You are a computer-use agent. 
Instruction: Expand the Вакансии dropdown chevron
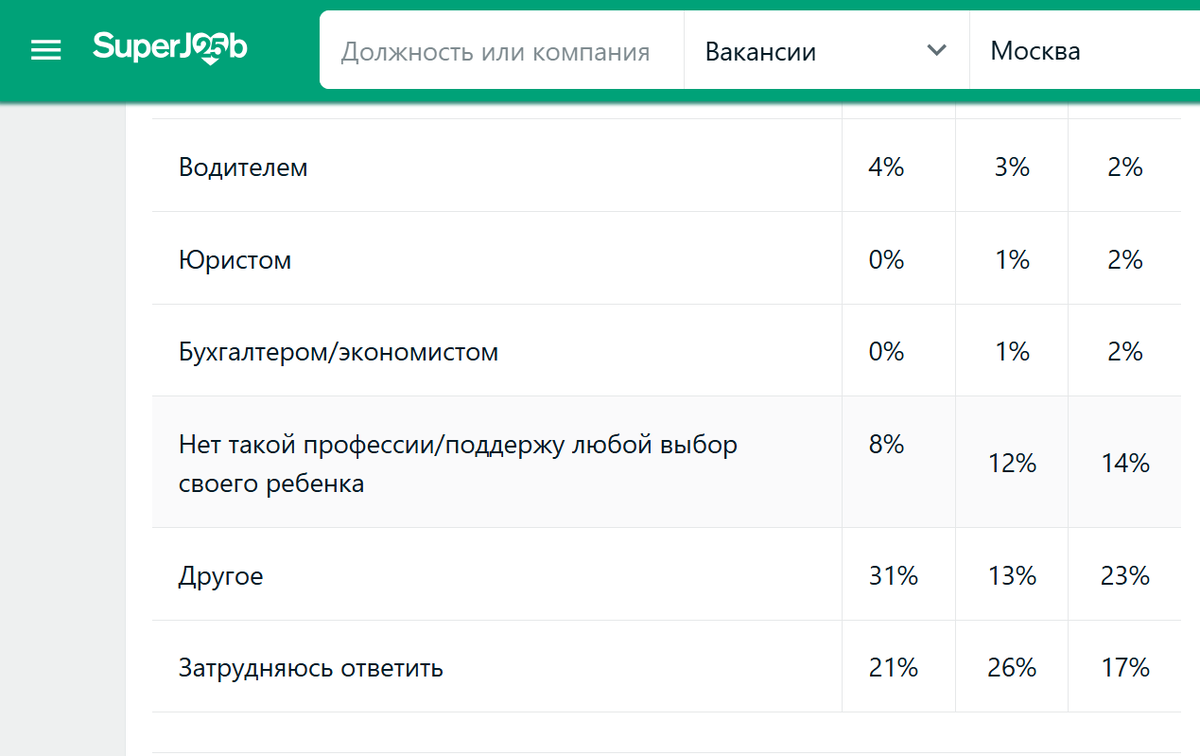pos(936,51)
